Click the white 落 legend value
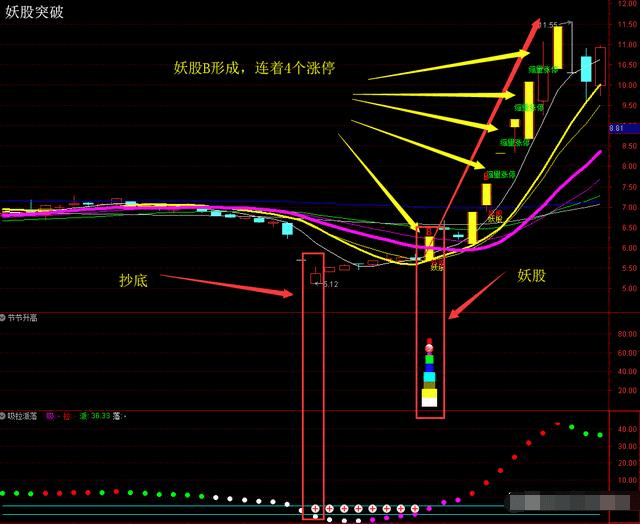This screenshot has height=526, width=640. point(119,416)
